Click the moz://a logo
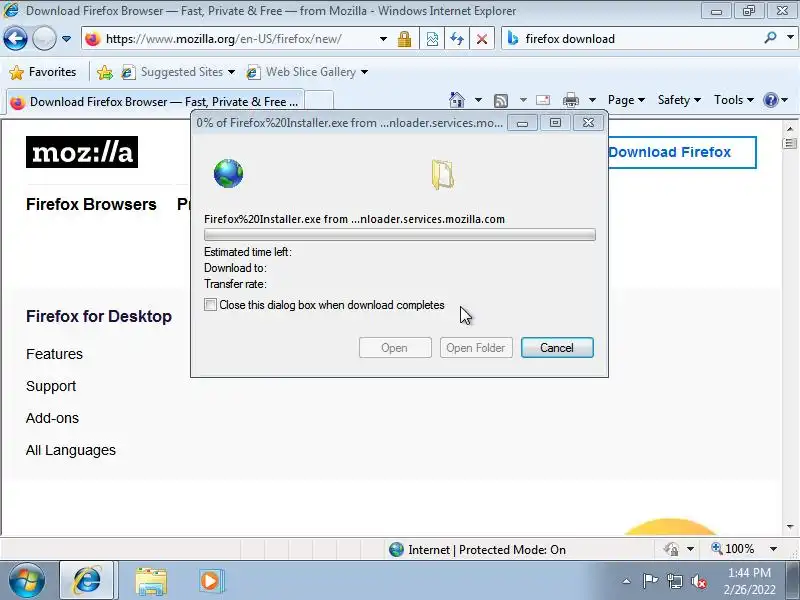Image resolution: width=800 pixels, height=600 pixels. pos(82,152)
